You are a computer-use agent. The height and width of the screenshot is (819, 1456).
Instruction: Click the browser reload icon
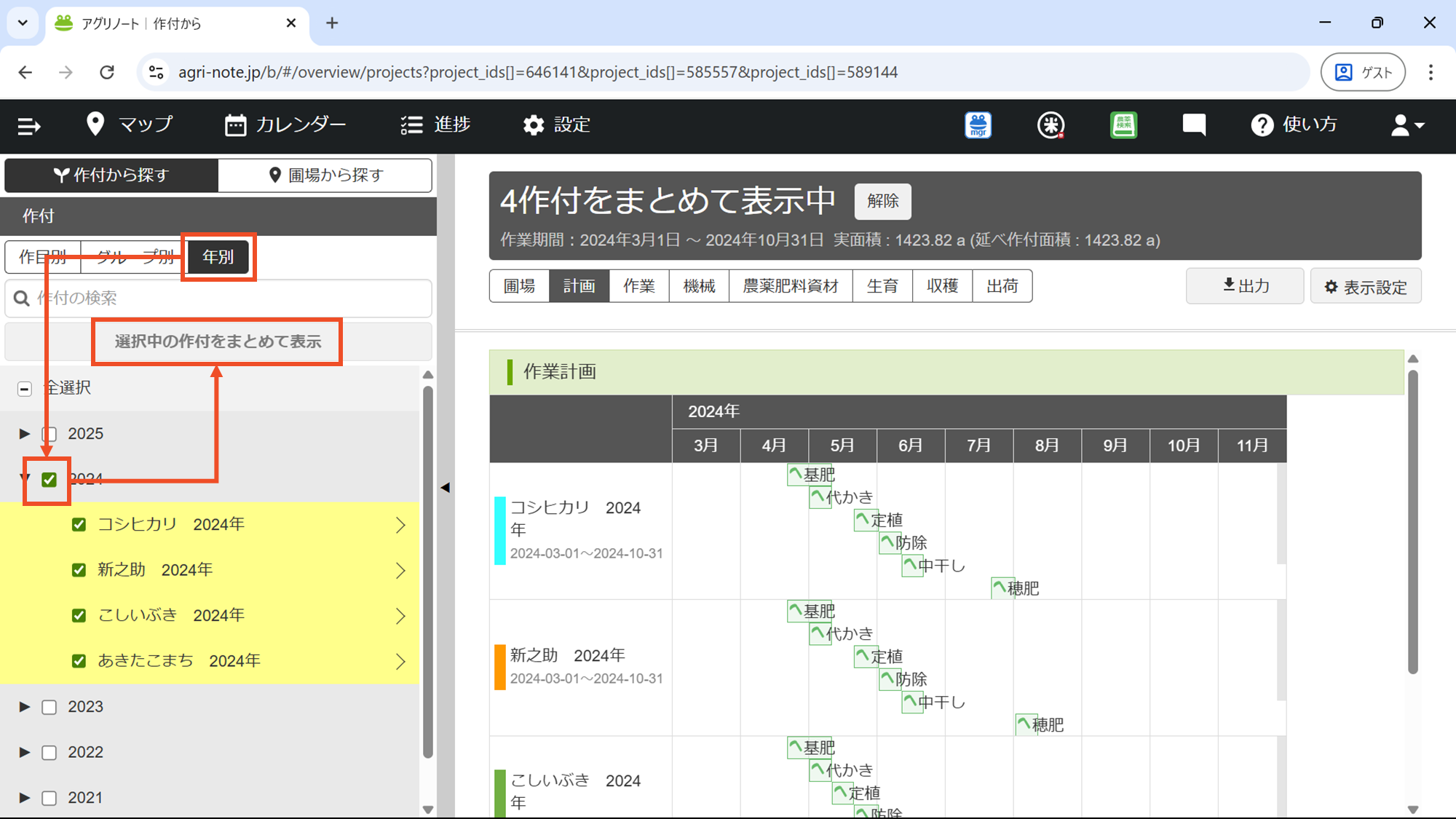[107, 72]
